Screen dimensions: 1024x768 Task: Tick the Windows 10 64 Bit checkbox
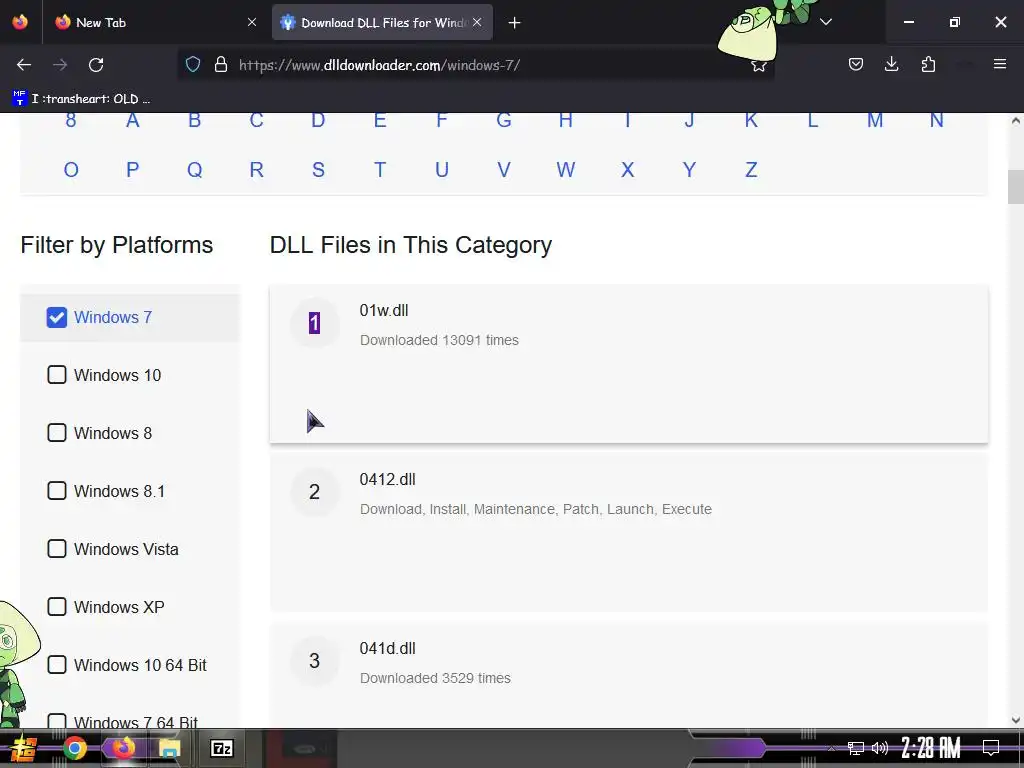click(x=57, y=665)
